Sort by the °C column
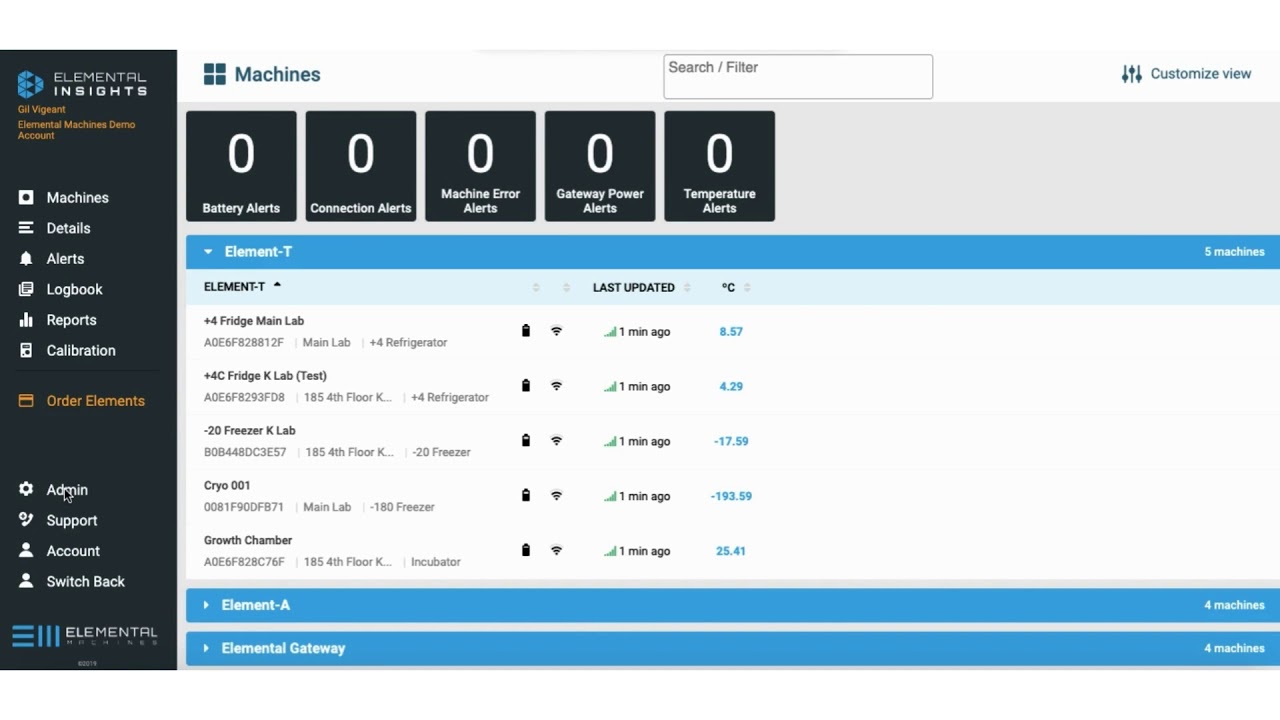Viewport: 1280px width, 720px height. [736, 288]
